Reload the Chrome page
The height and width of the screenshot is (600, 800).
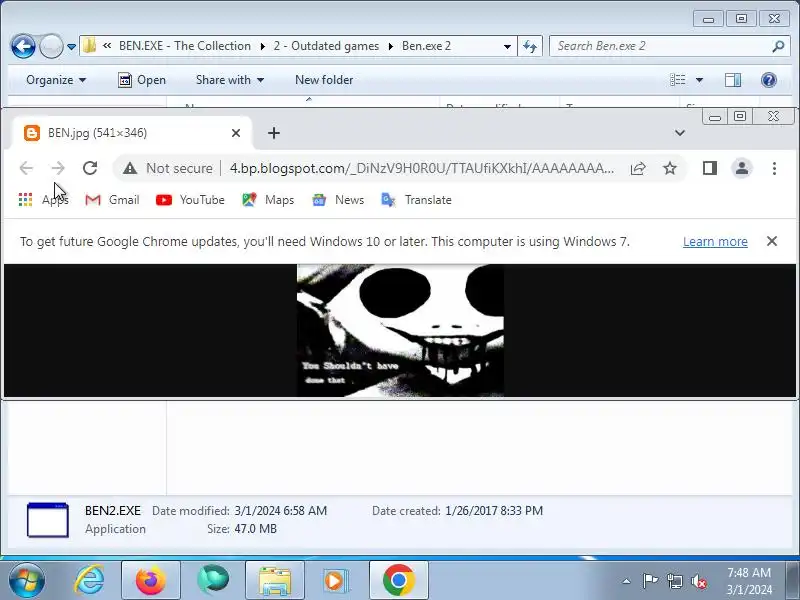point(90,168)
